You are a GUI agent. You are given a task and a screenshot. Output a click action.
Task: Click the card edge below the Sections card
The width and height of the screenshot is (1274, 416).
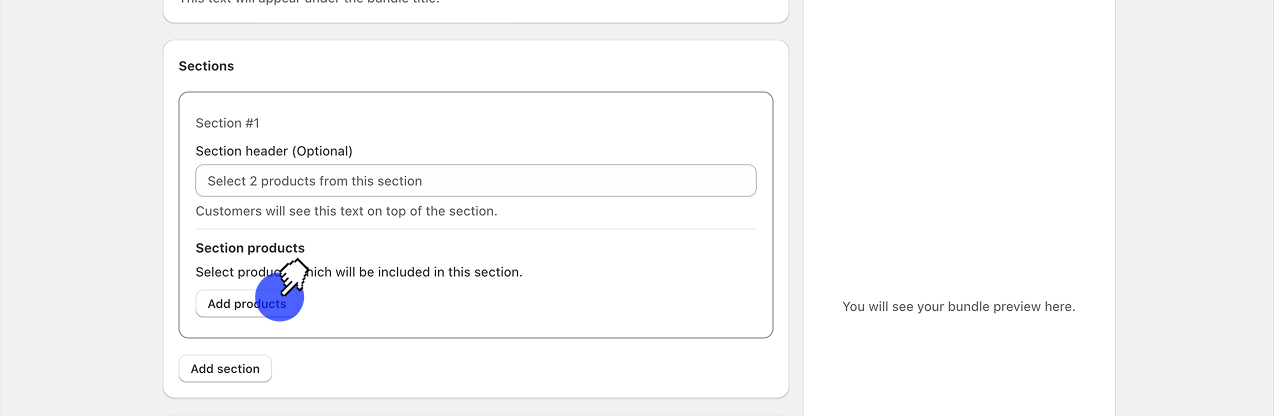point(475,413)
